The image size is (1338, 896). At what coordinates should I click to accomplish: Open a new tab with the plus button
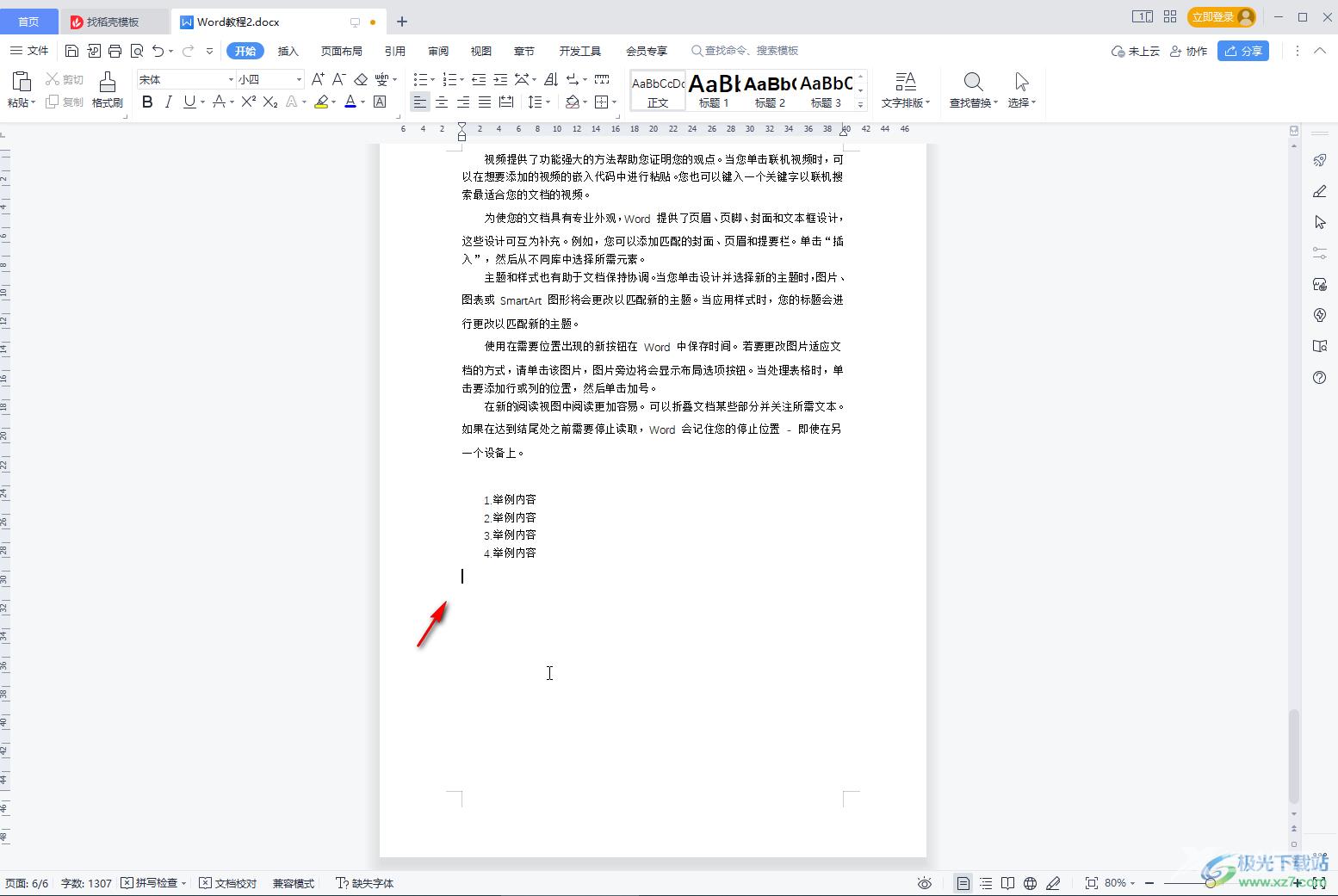402,22
